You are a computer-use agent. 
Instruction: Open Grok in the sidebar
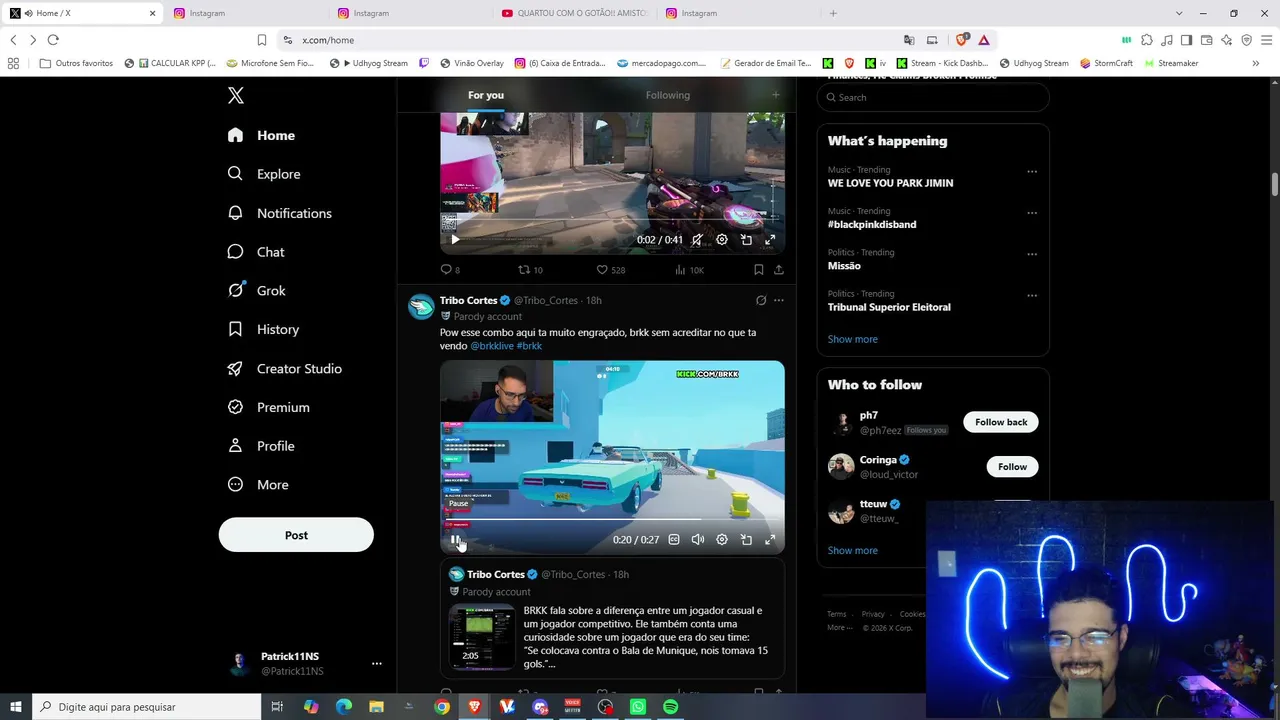[257, 291]
